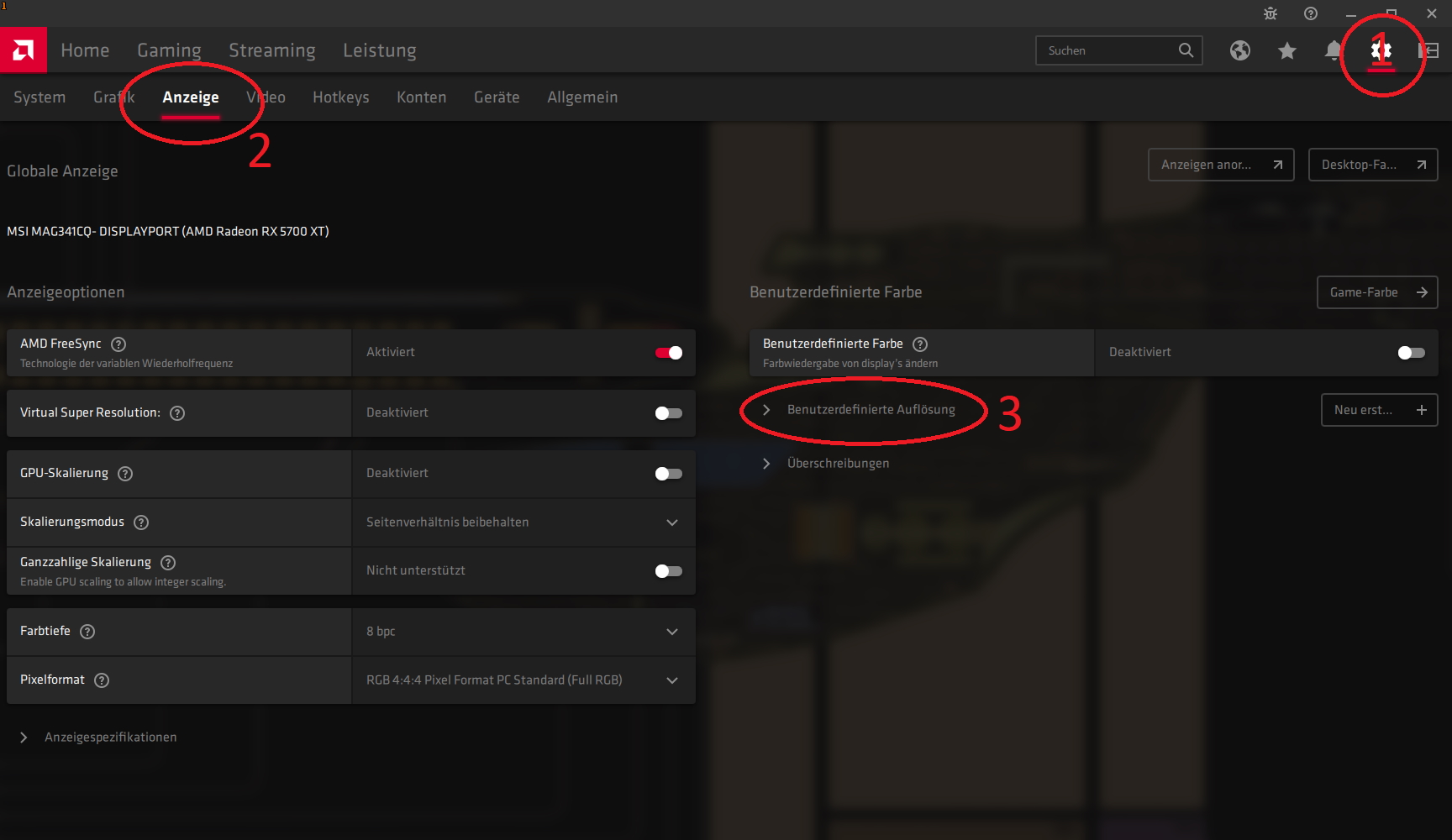Show Pixelformat help icon
Viewport: 1452px width, 840px height.
tap(102, 680)
